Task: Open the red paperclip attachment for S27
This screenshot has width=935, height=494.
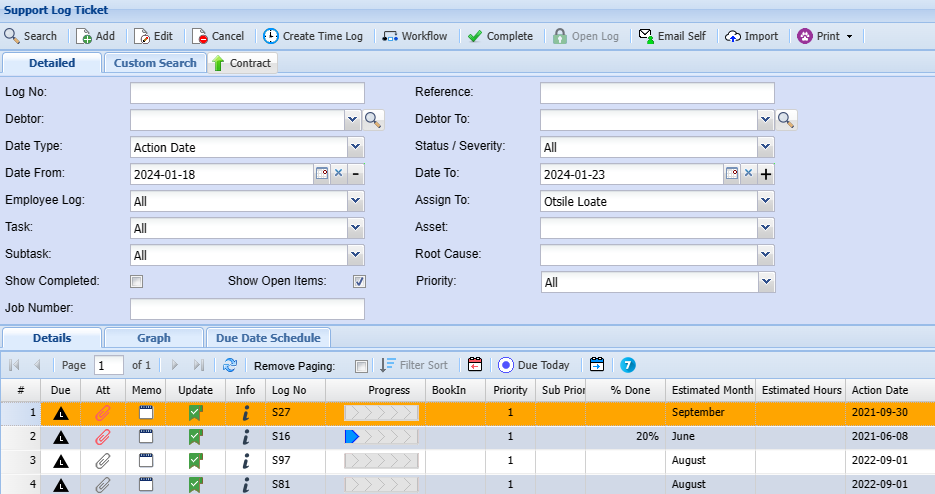Action: (x=103, y=412)
